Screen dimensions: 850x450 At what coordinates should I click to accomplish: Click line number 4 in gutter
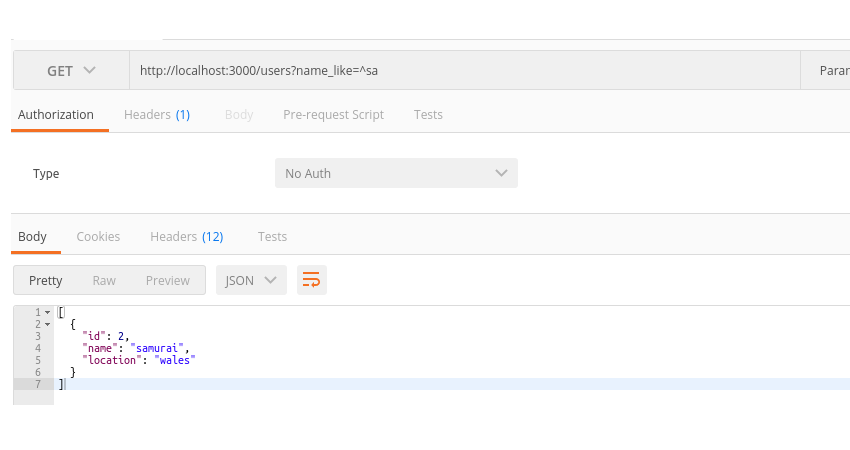[x=38, y=348]
